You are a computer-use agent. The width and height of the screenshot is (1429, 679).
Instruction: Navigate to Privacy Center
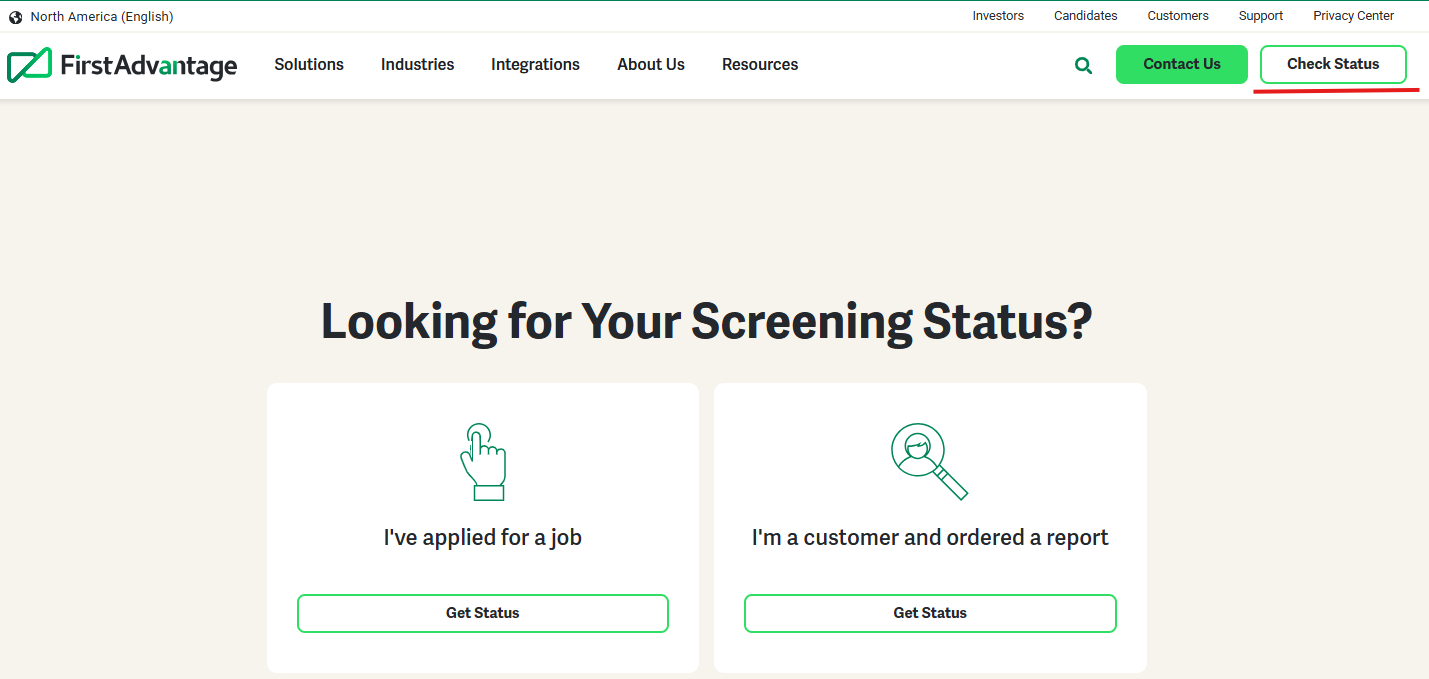(x=1353, y=16)
